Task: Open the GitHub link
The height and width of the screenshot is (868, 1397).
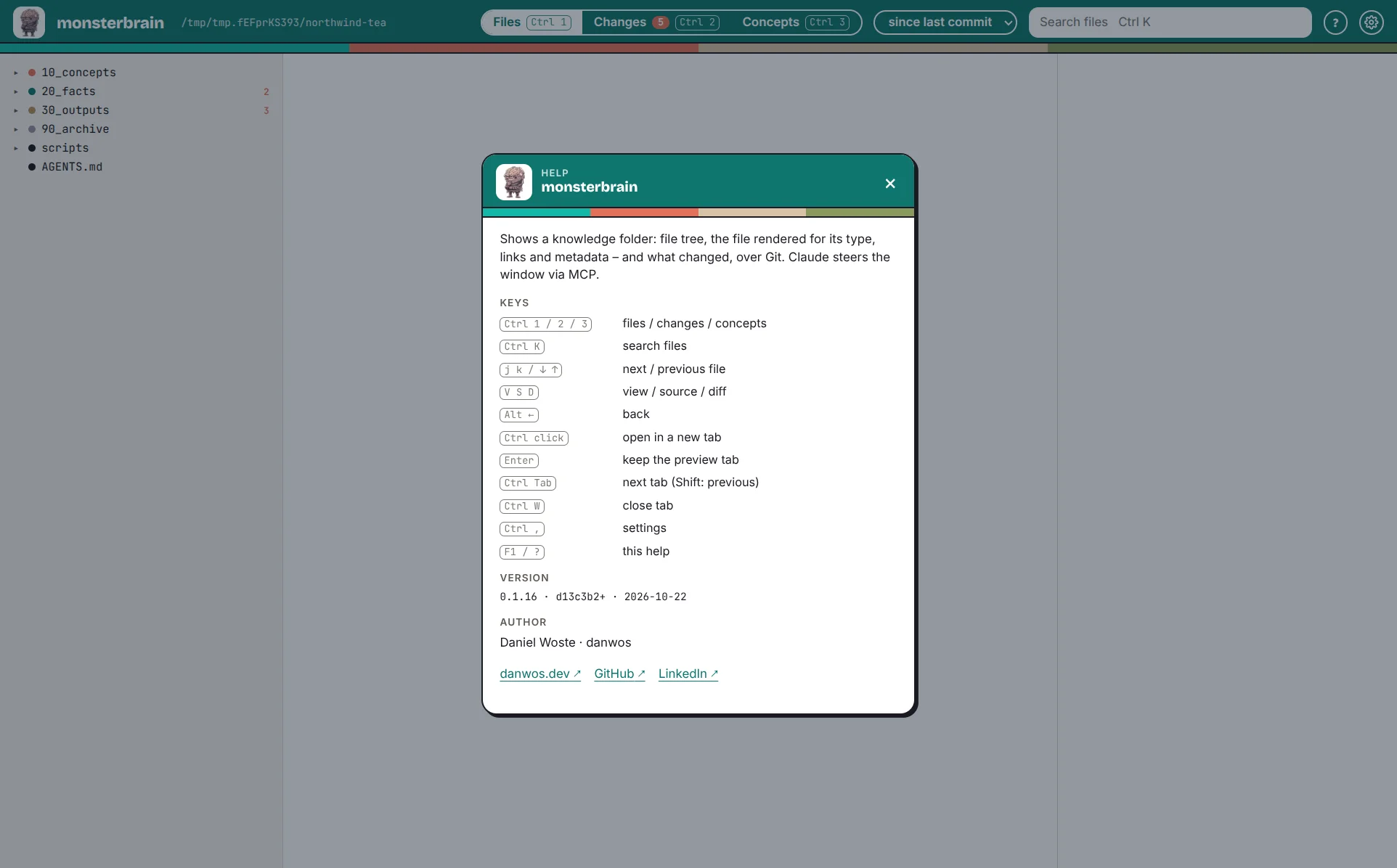Action: pyautogui.click(x=619, y=673)
